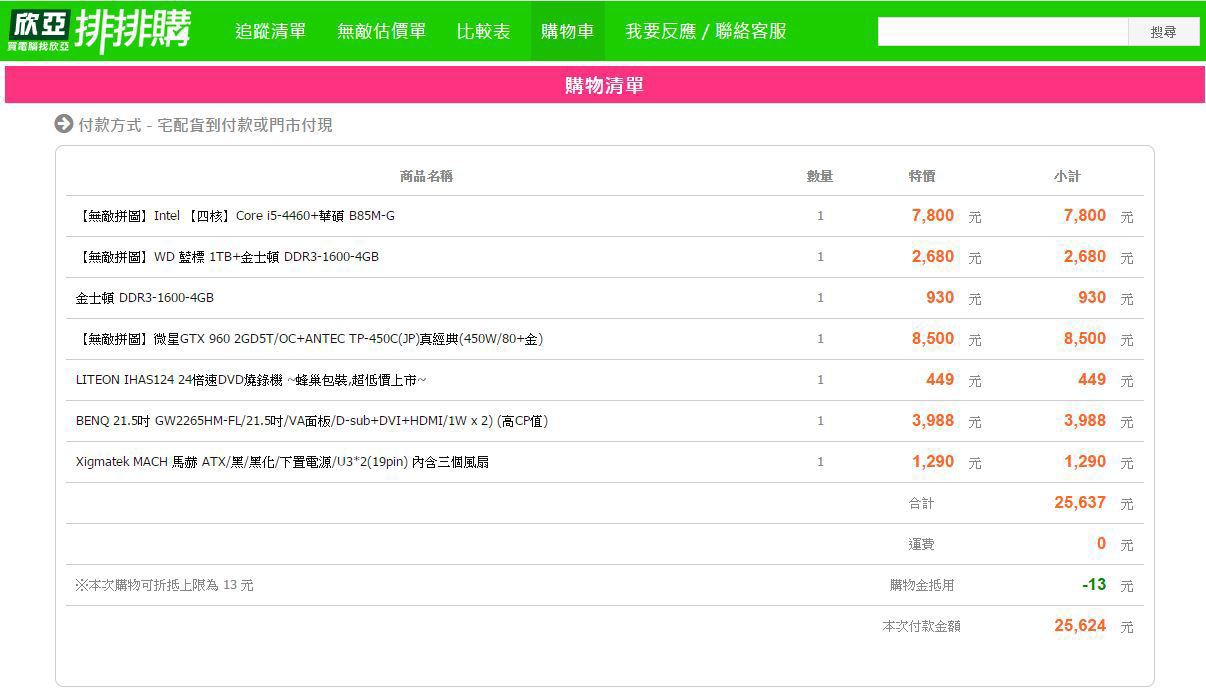Click the pink 購物清單 header bar
1206x691 pixels.
click(604, 85)
